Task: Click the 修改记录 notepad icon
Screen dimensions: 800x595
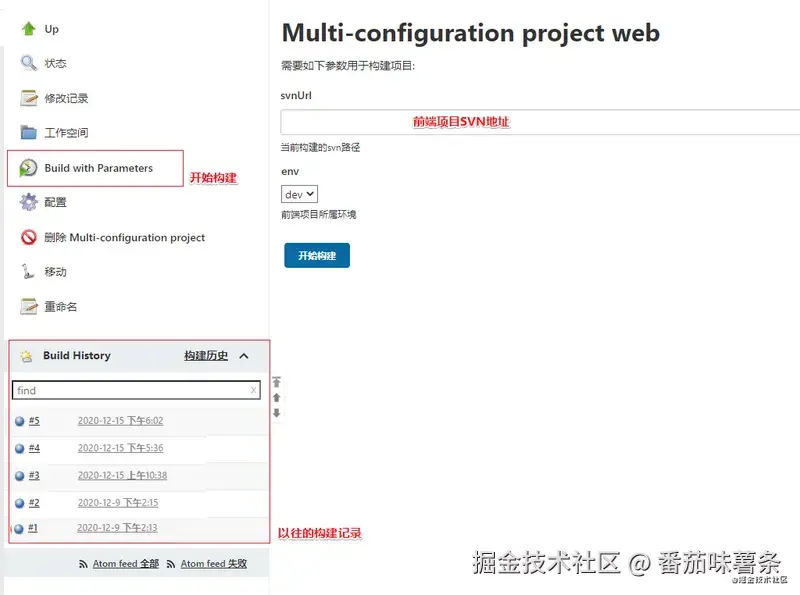Action: pyautogui.click(x=29, y=98)
